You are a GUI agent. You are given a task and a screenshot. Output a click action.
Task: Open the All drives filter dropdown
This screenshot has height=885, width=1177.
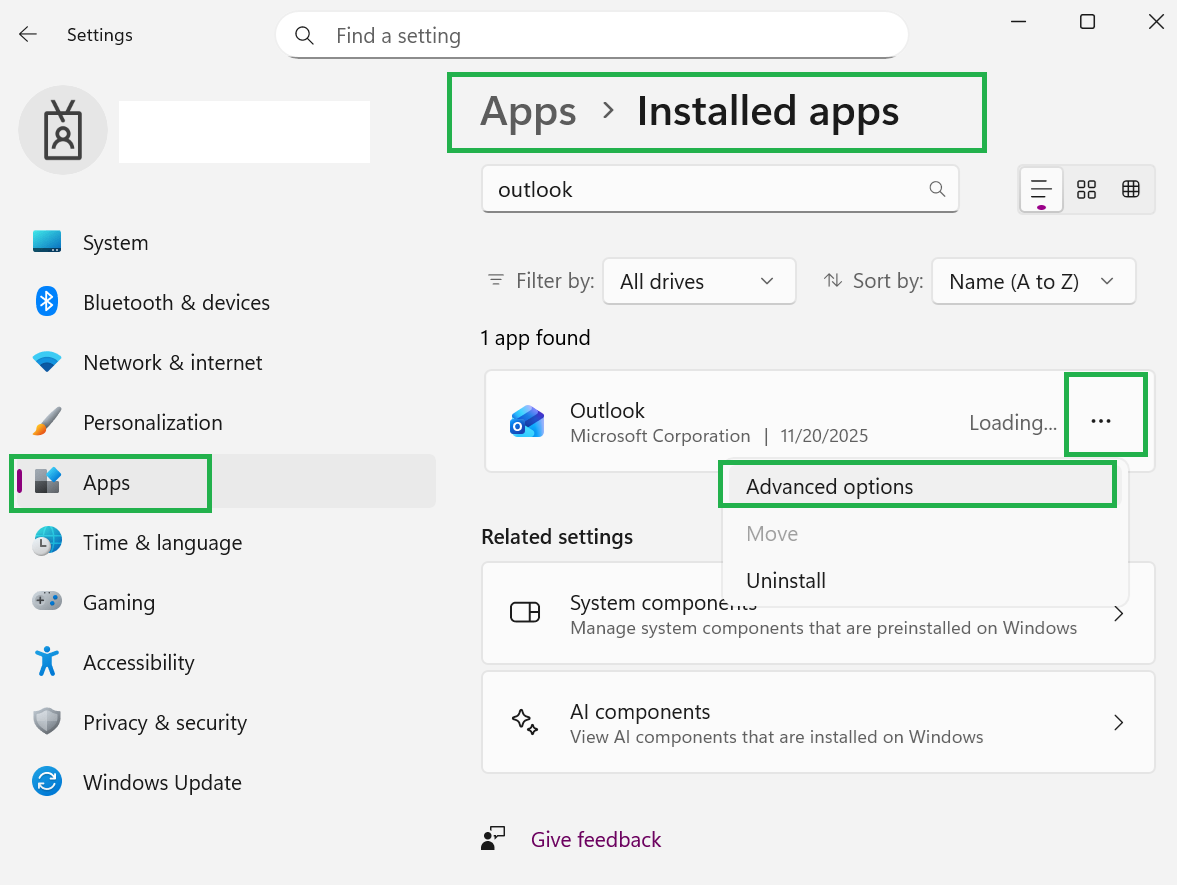[x=699, y=281]
